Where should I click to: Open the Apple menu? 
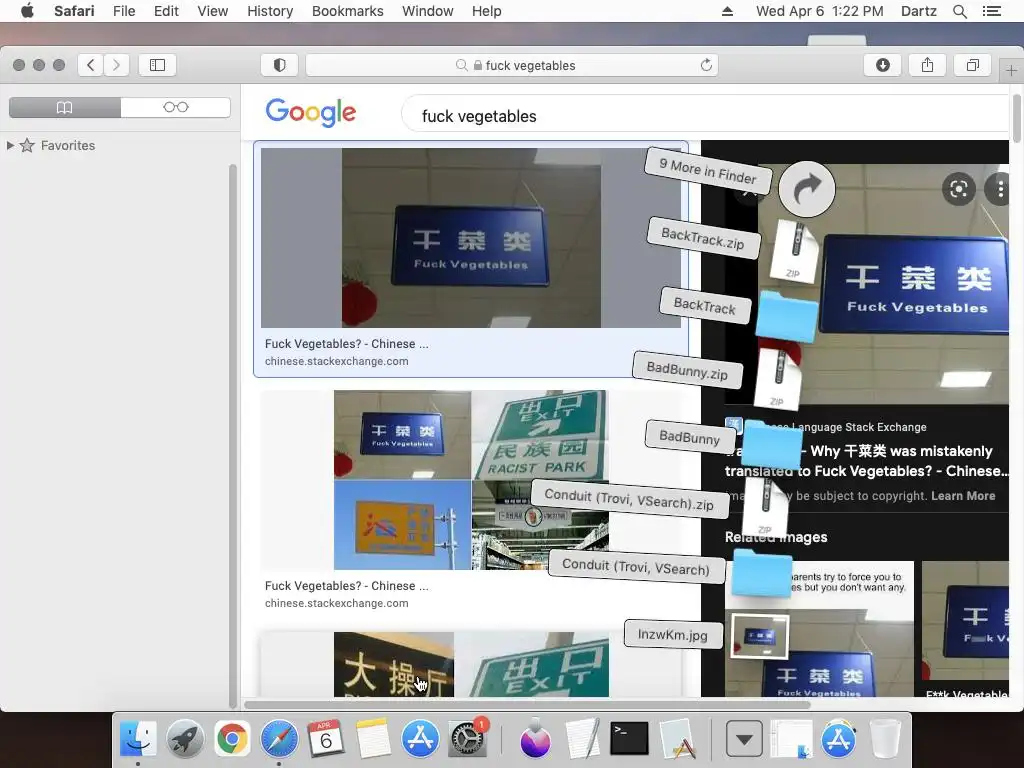[x=27, y=11]
